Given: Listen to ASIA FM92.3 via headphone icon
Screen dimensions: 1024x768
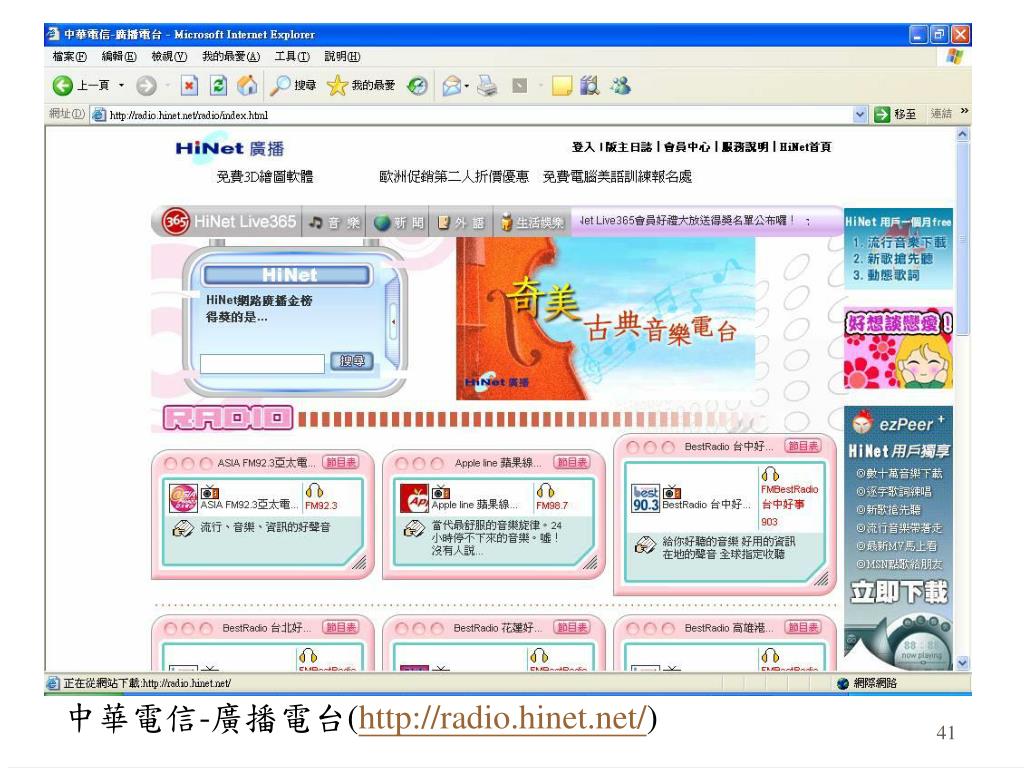Looking at the screenshot, I should pyautogui.click(x=314, y=491).
